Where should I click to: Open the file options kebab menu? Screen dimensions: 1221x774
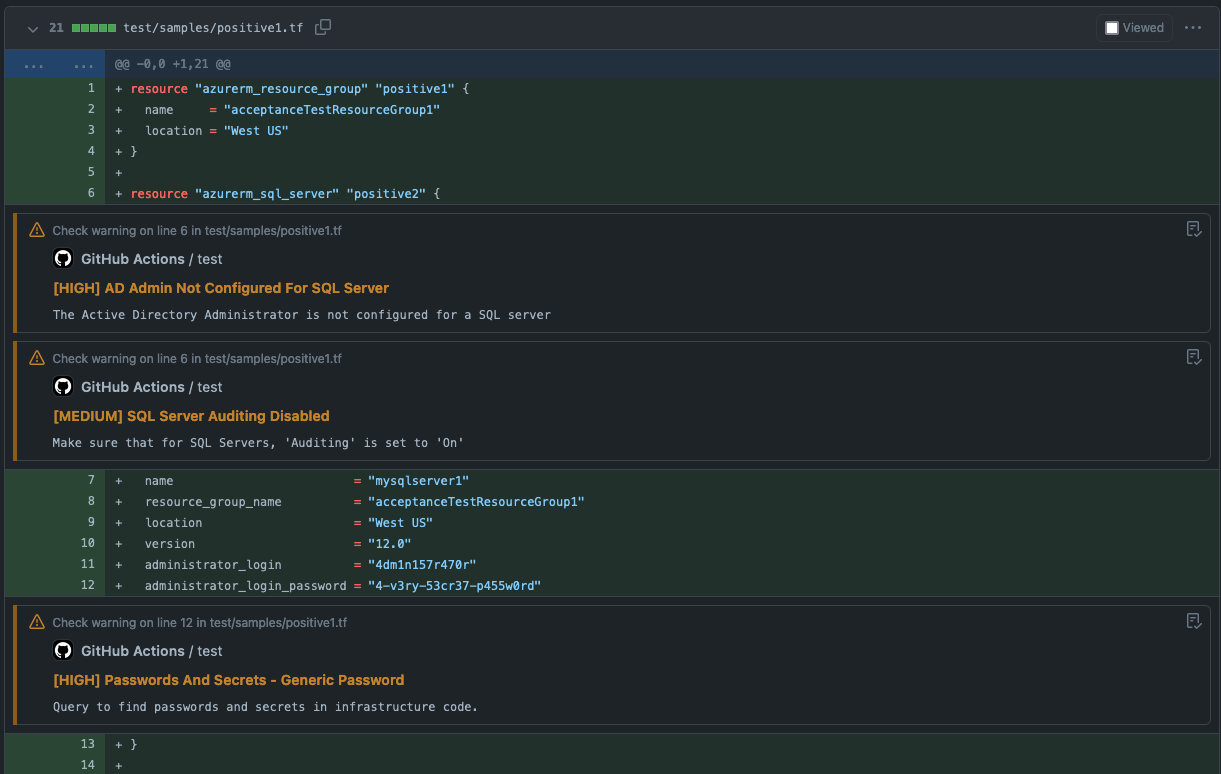point(1193,27)
